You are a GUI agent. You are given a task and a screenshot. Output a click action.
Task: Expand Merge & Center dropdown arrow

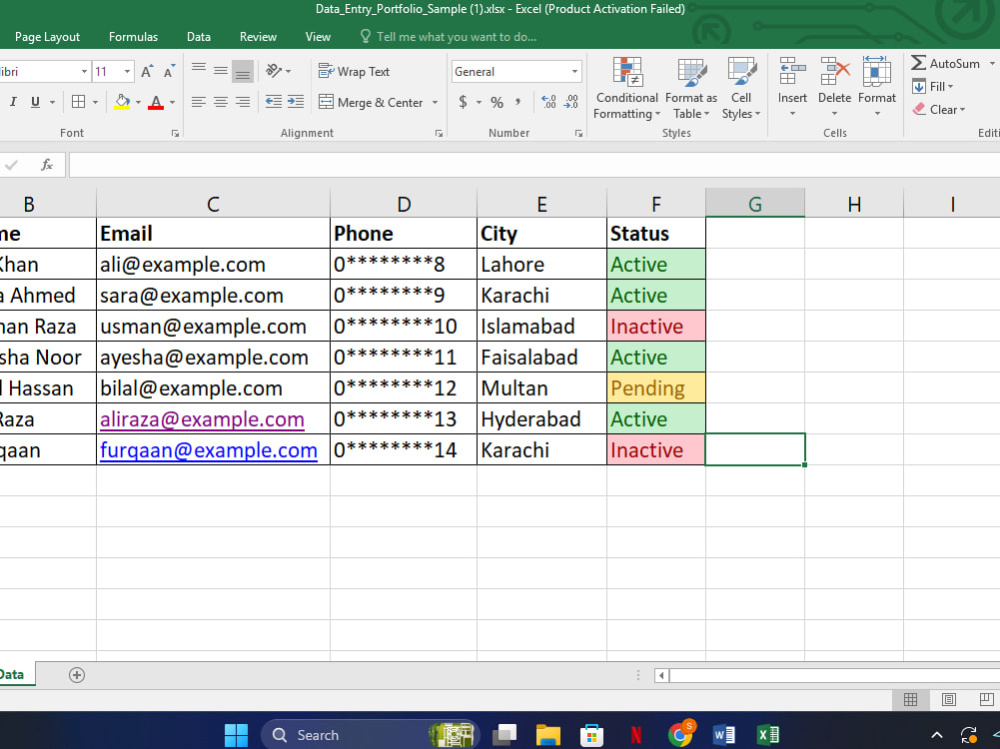pyautogui.click(x=435, y=102)
